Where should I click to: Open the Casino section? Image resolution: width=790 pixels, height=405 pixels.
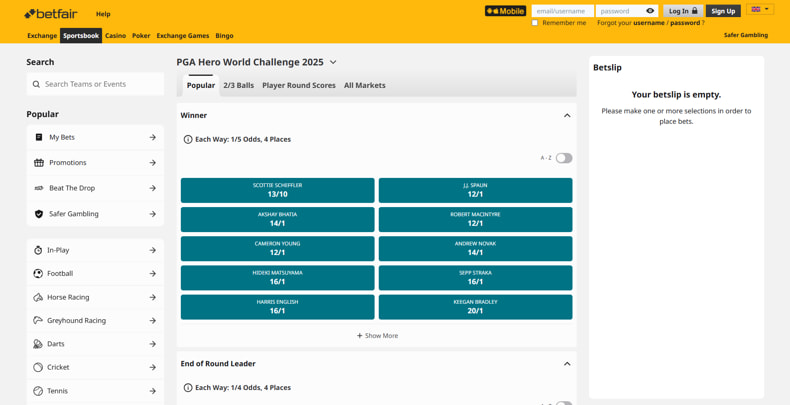tap(115, 36)
